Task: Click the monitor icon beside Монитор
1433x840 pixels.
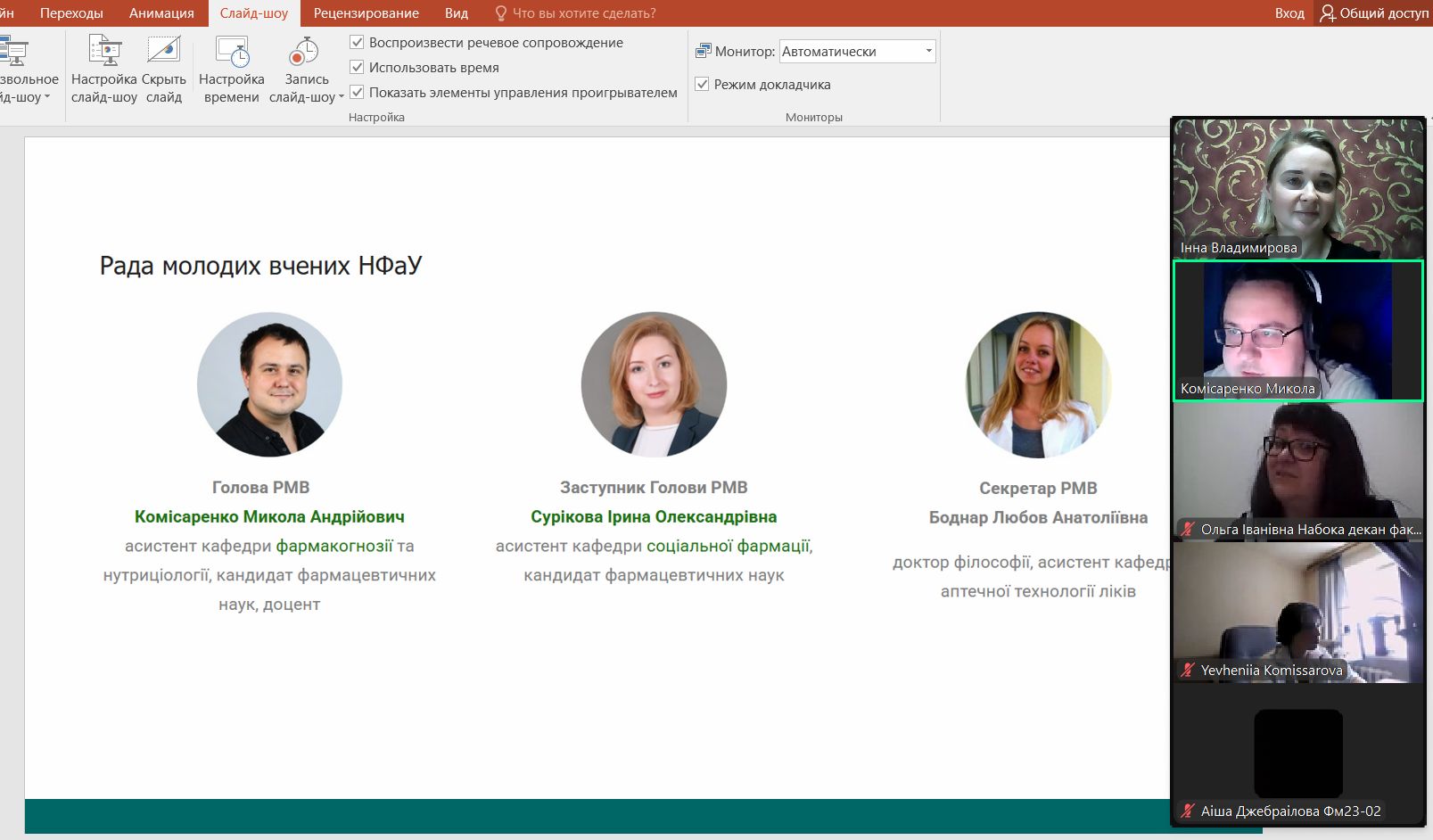Action: pyautogui.click(x=703, y=51)
